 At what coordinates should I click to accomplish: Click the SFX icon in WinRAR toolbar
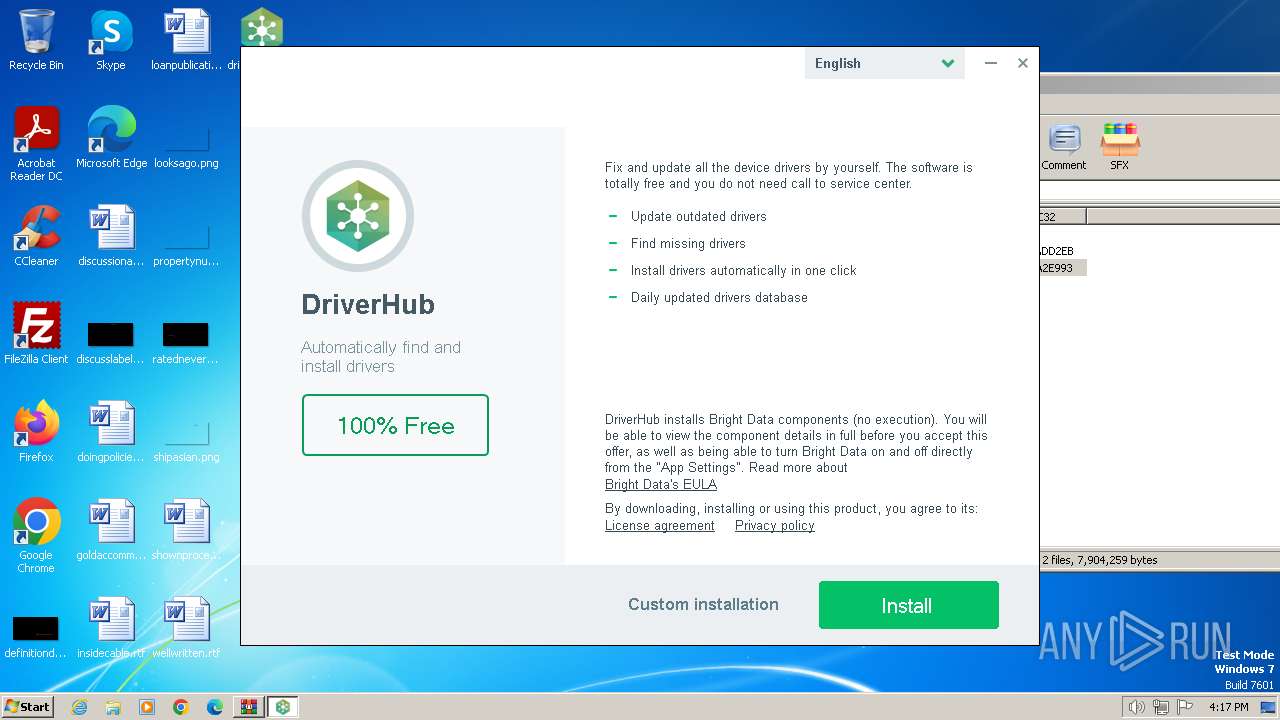pos(1119,147)
